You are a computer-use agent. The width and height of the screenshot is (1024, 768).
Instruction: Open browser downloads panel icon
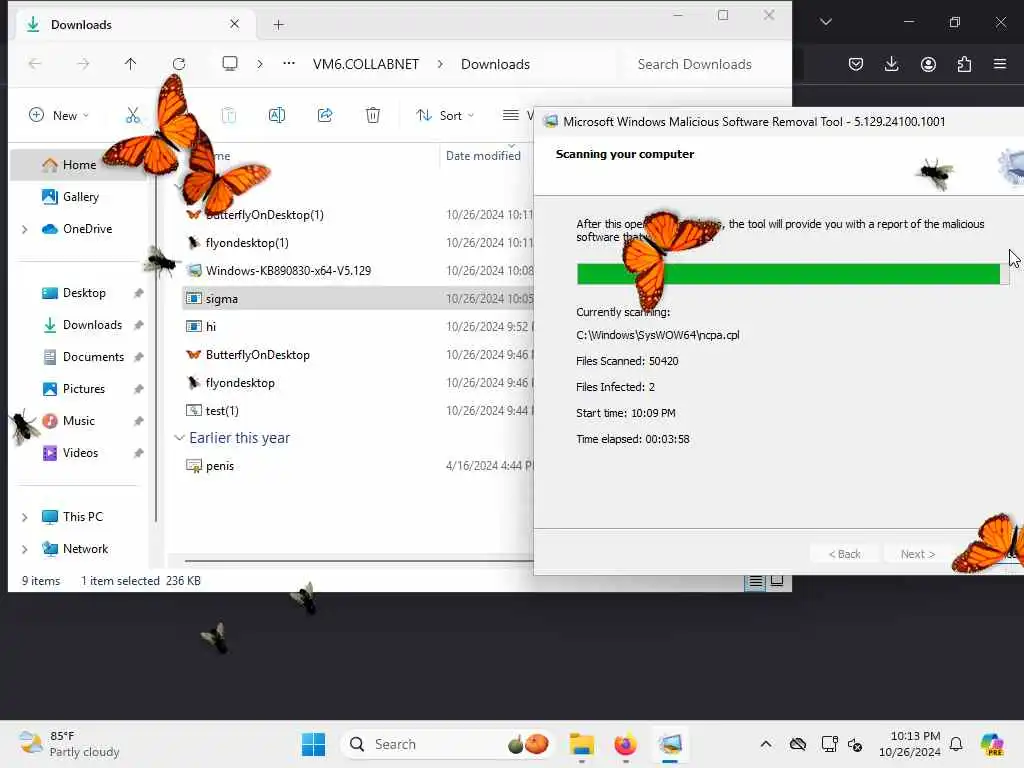pos(891,64)
